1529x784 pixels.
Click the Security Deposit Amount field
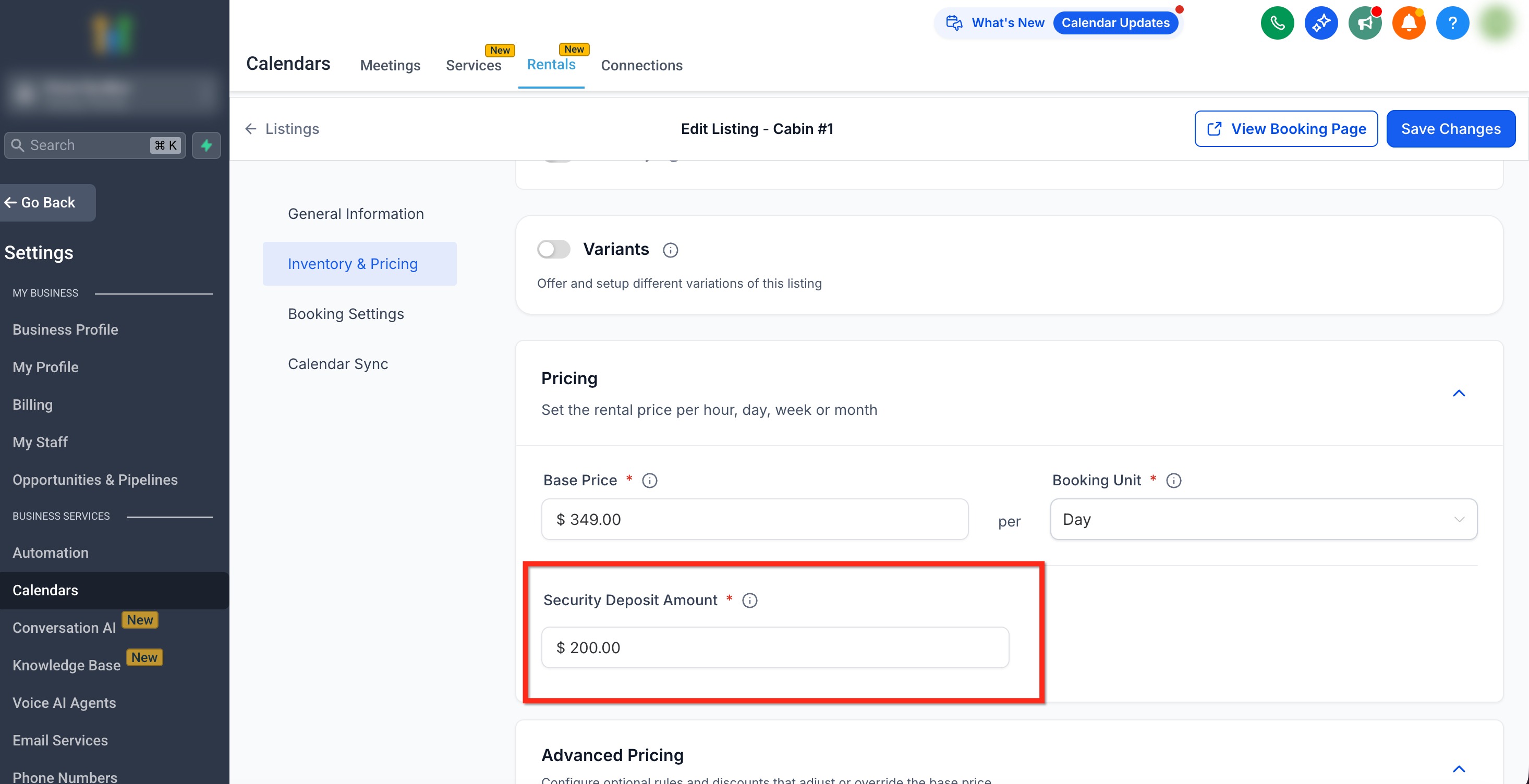774,647
